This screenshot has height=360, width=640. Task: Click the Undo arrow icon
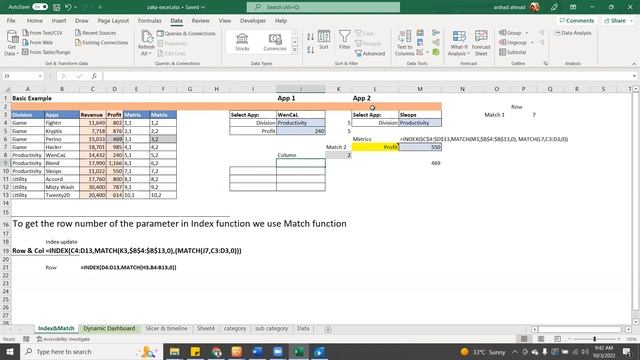click(x=68, y=7)
